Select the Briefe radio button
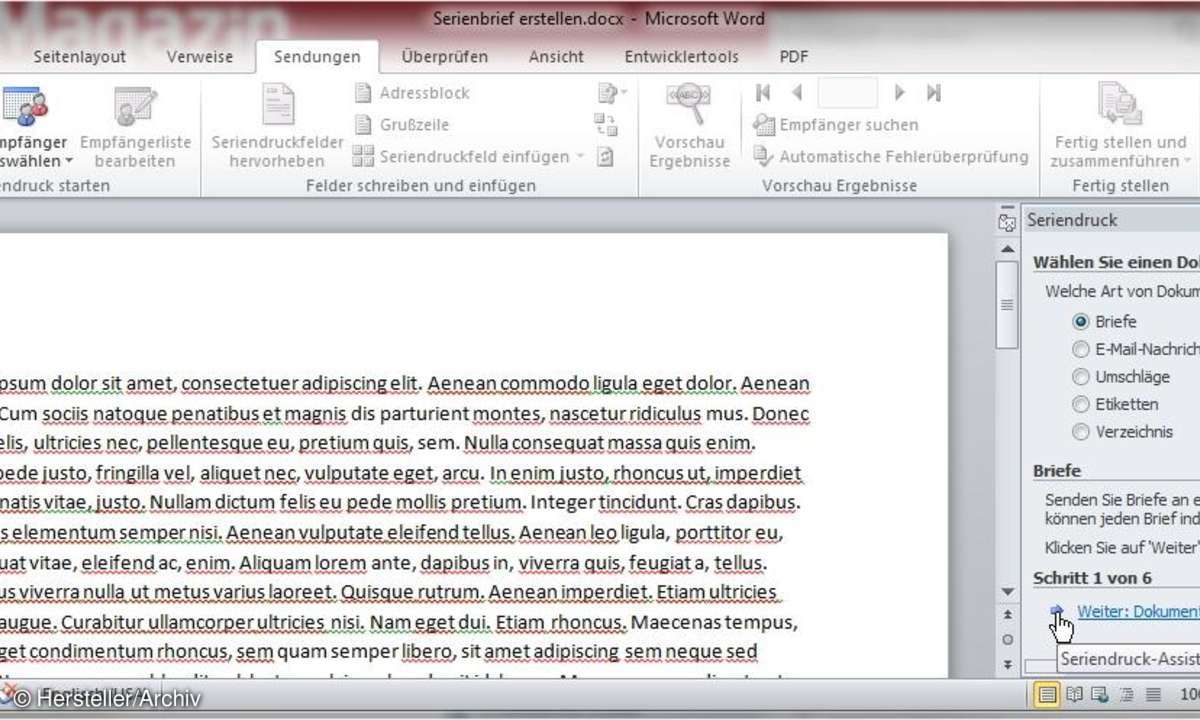 [1080, 322]
